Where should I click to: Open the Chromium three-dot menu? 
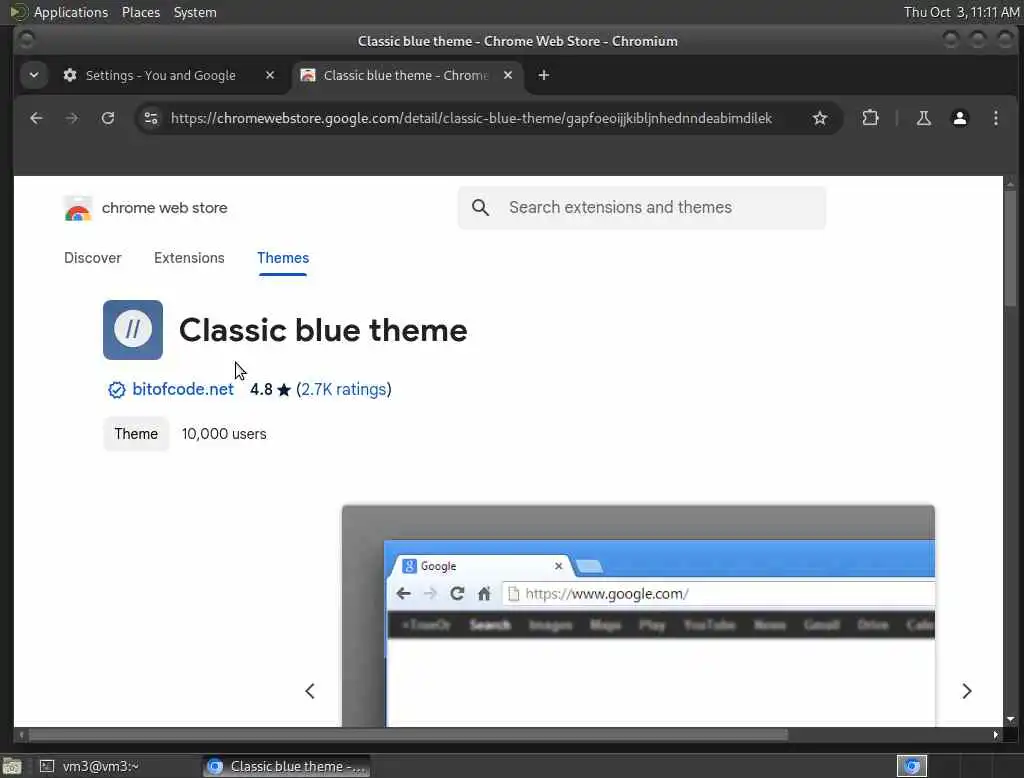[995, 118]
